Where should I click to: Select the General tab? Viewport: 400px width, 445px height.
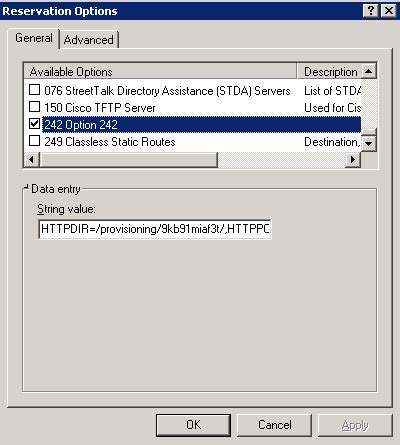point(34,38)
